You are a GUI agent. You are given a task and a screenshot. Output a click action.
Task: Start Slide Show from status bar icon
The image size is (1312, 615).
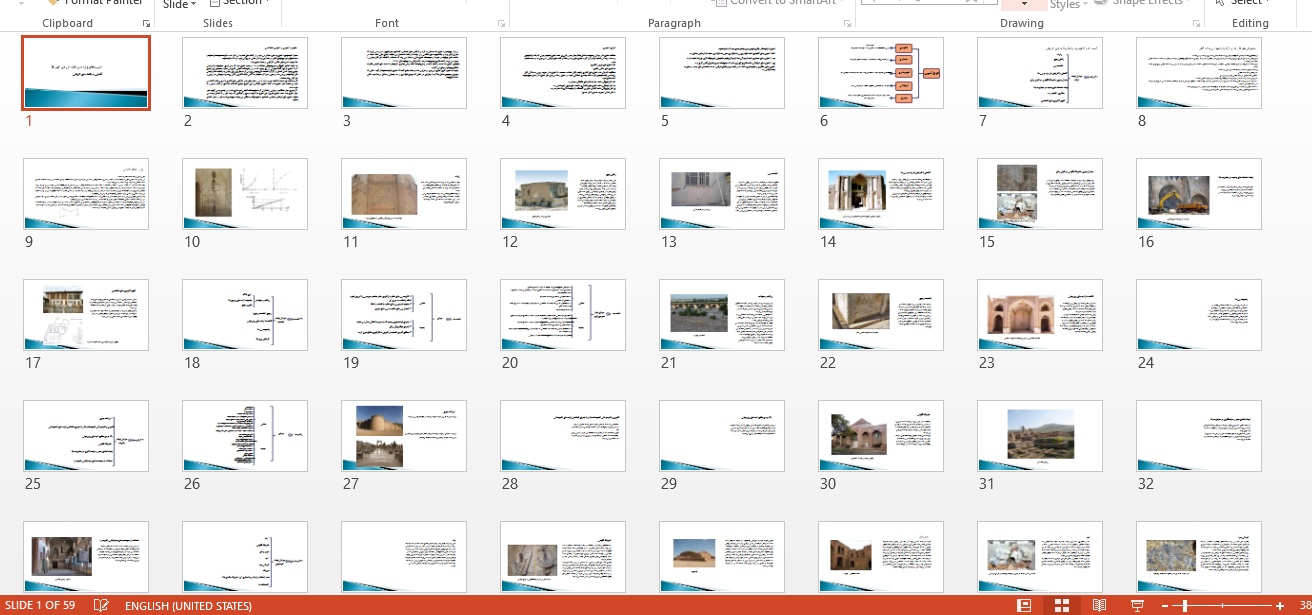click(x=1137, y=605)
